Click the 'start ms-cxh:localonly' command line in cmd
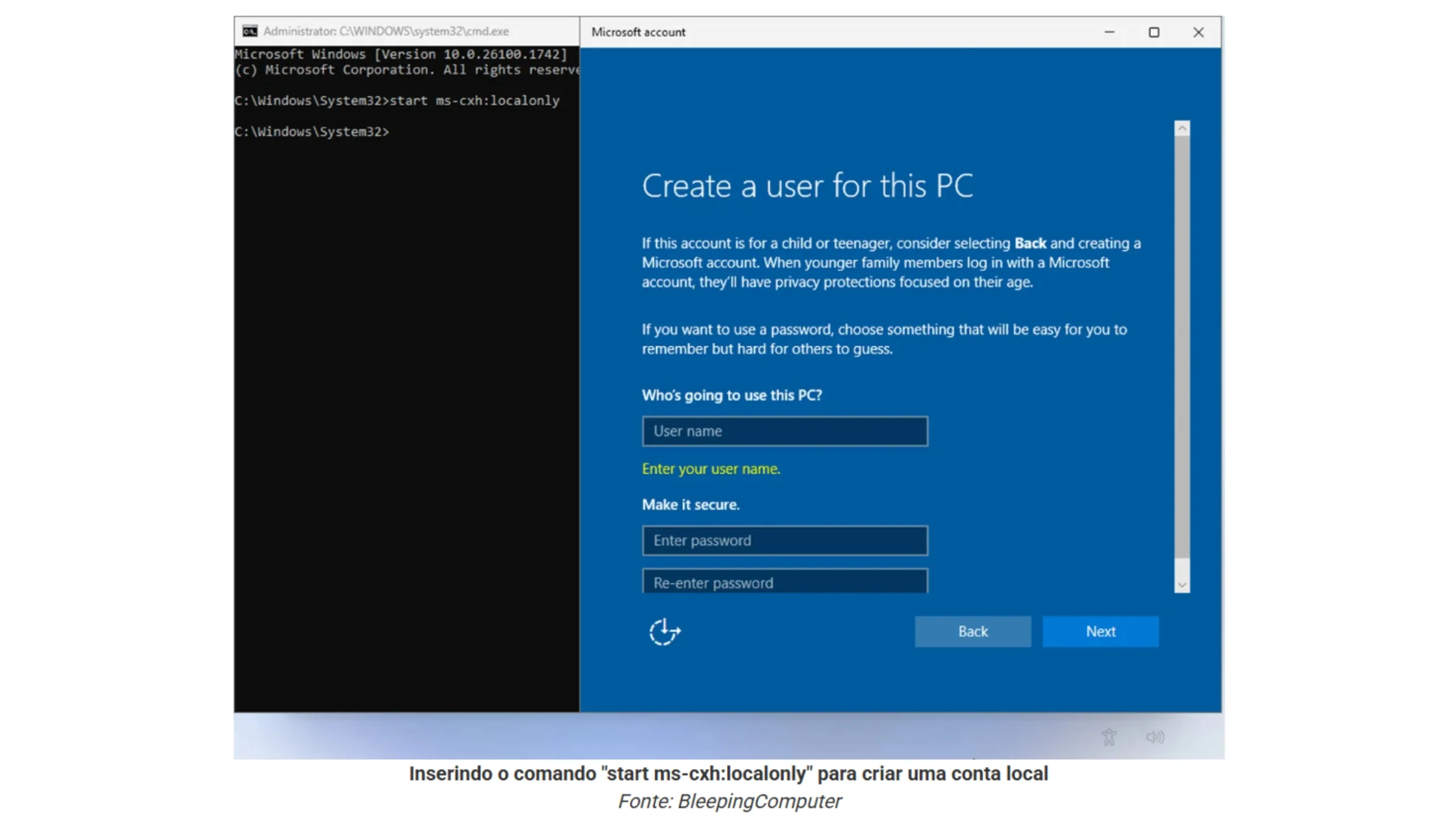1456x819 pixels. click(x=397, y=101)
